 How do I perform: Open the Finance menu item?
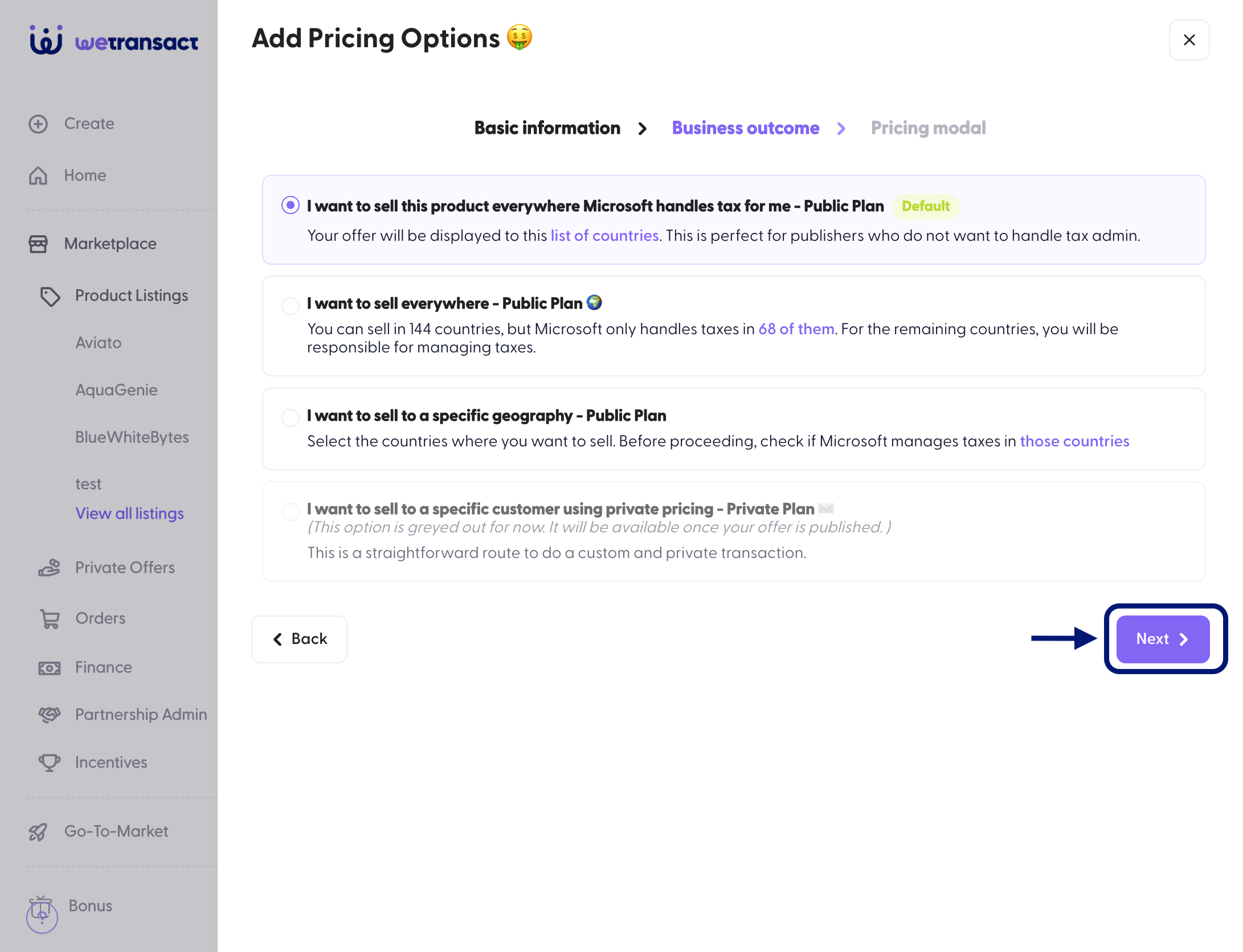coord(104,667)
